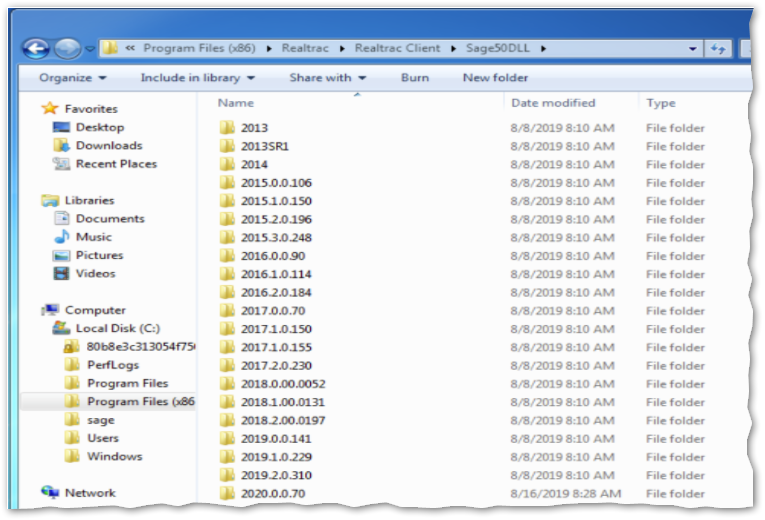Expand the arrow after Realtrac breadcrumb
This screenshot has width=765, height=520.
click(342, 48)
